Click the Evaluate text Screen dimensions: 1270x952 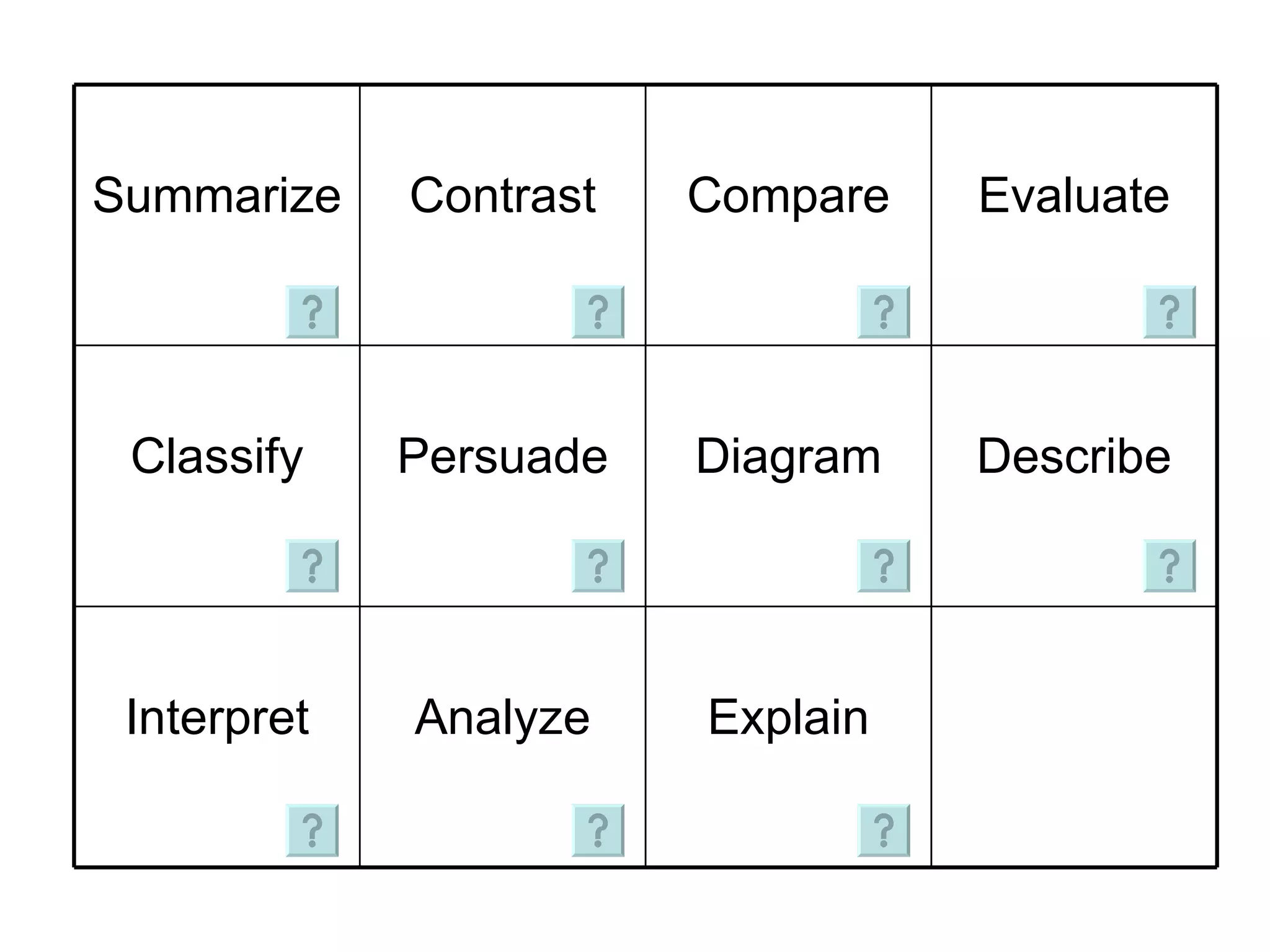[1074, 196]
